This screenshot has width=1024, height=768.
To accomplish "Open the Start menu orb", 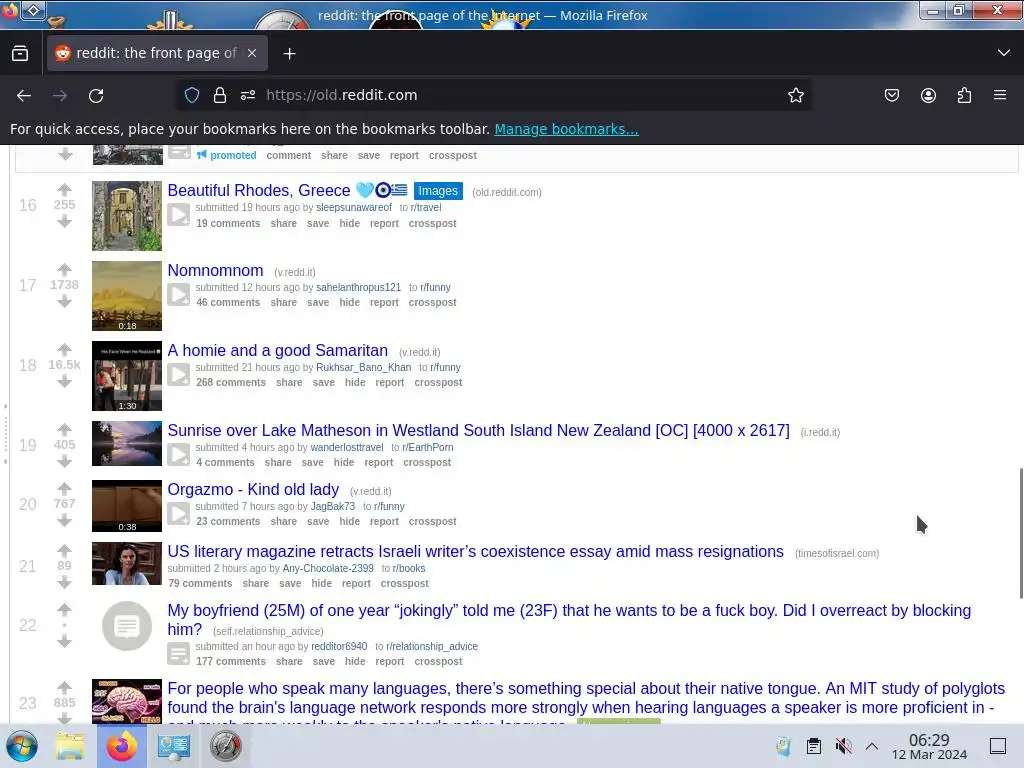I will point(22,746).
